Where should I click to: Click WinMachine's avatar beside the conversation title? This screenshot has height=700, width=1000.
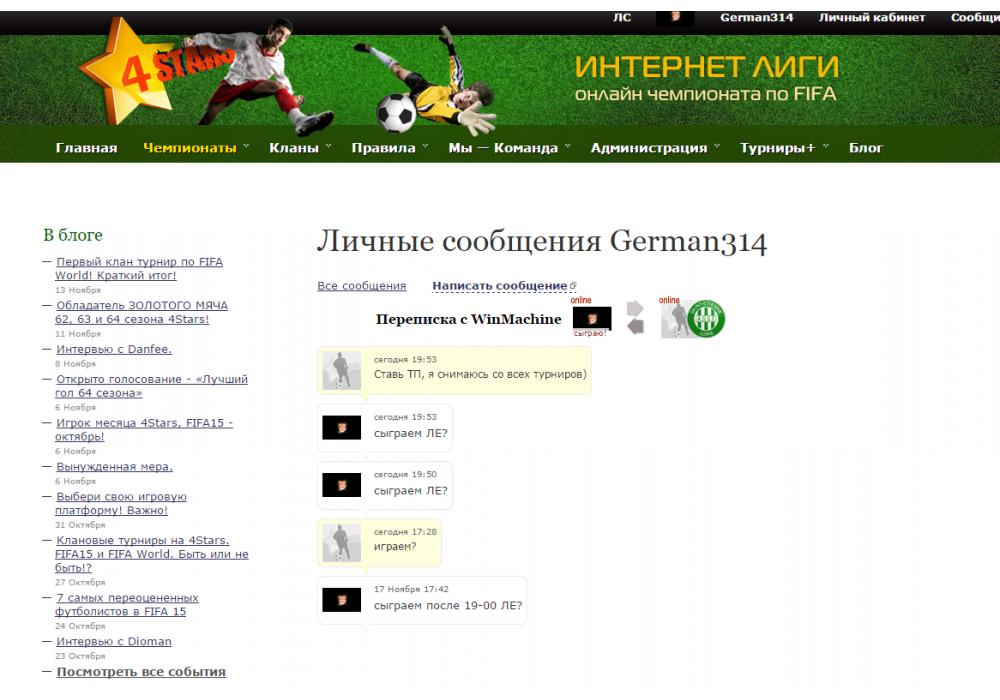pos(591,319)
